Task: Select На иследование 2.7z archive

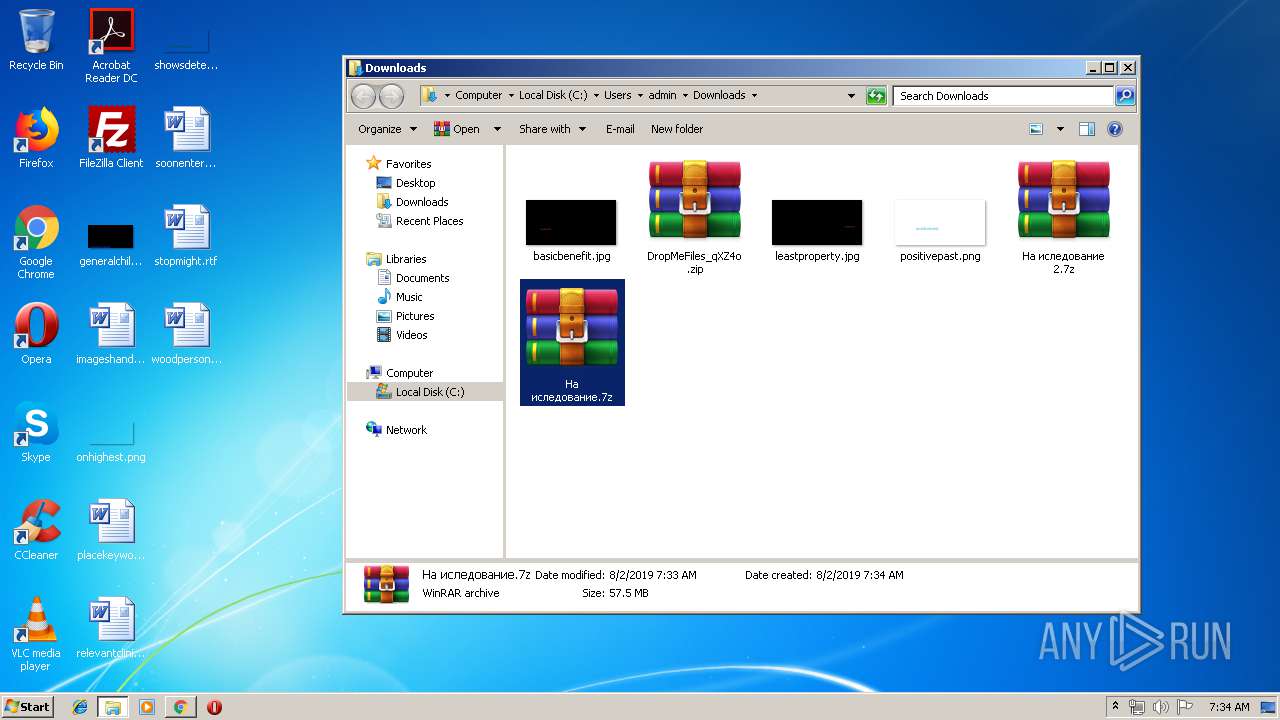Action: point(1063,216)
